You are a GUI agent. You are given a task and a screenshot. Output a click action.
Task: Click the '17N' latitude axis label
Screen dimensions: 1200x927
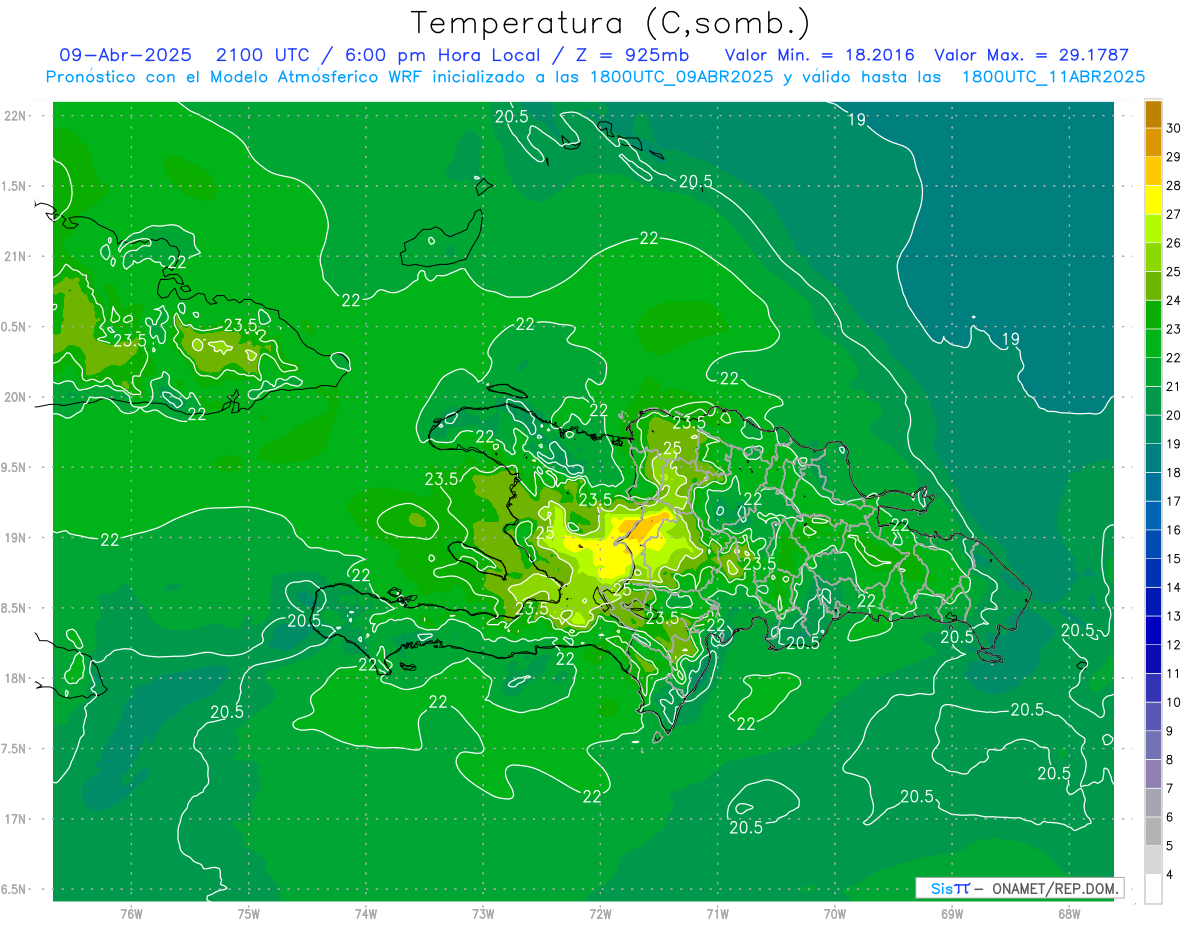tap(14, 819)
